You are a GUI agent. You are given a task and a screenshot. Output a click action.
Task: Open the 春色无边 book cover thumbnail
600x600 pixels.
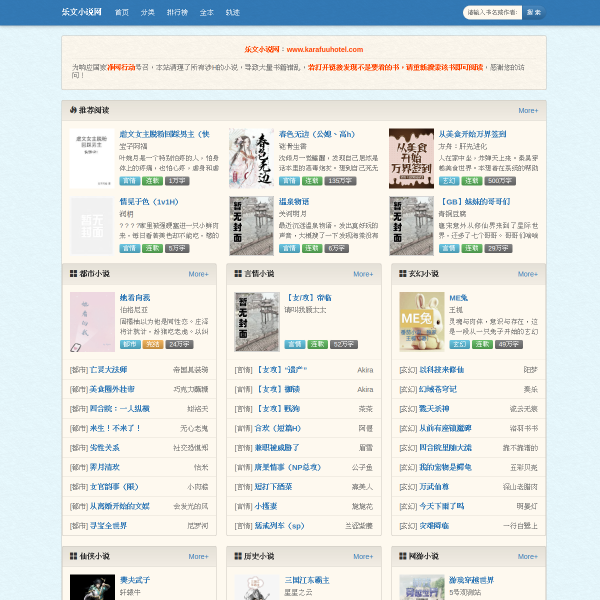pyautogui.click(x=251, y=158)
